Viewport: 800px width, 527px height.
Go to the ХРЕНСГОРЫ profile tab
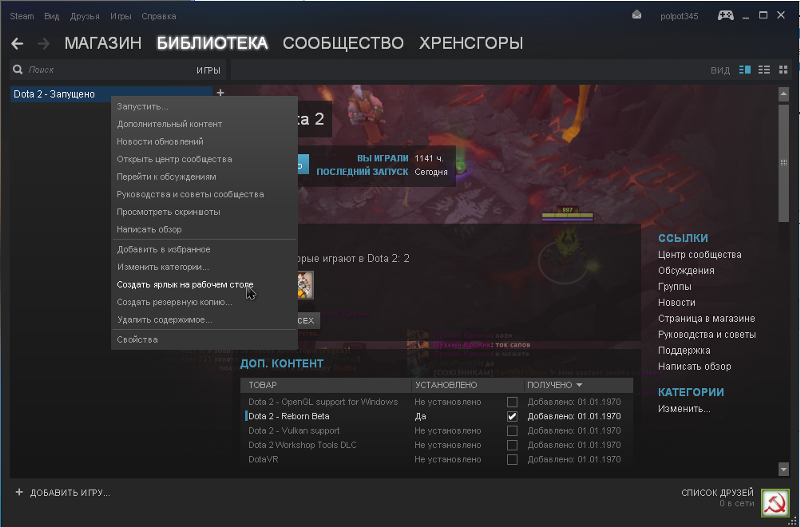[x=471, y=43]
